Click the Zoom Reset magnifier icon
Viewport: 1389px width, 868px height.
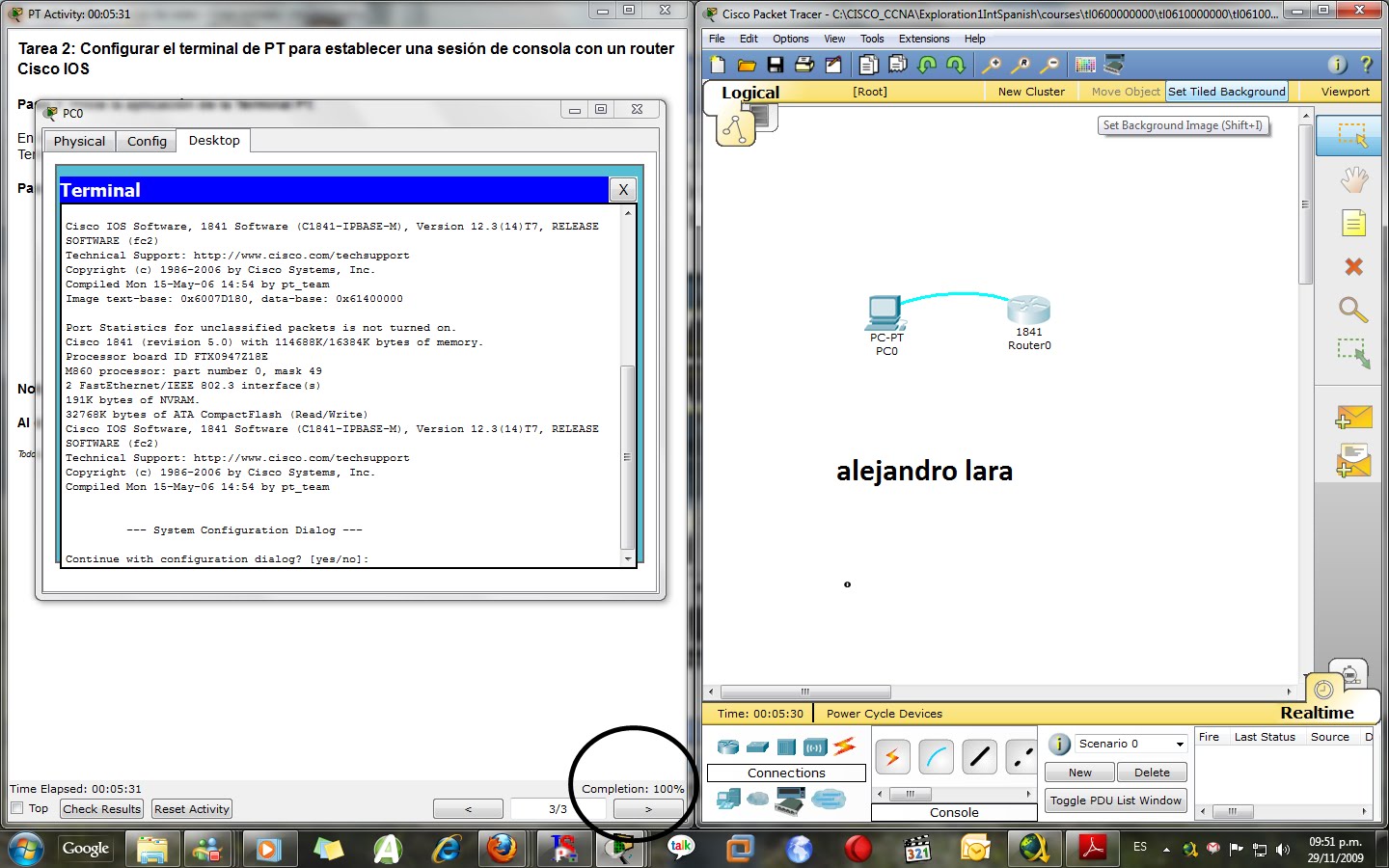1021,65
